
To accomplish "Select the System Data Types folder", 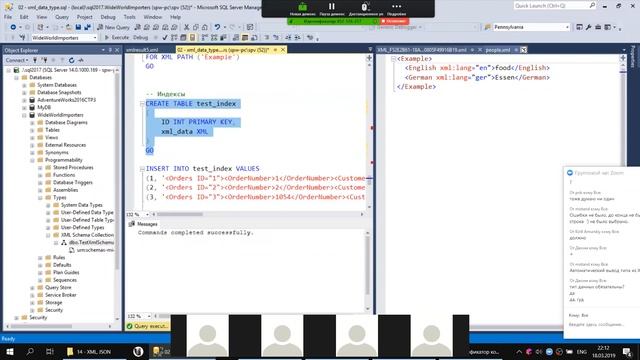I will [x=82, y=205].
